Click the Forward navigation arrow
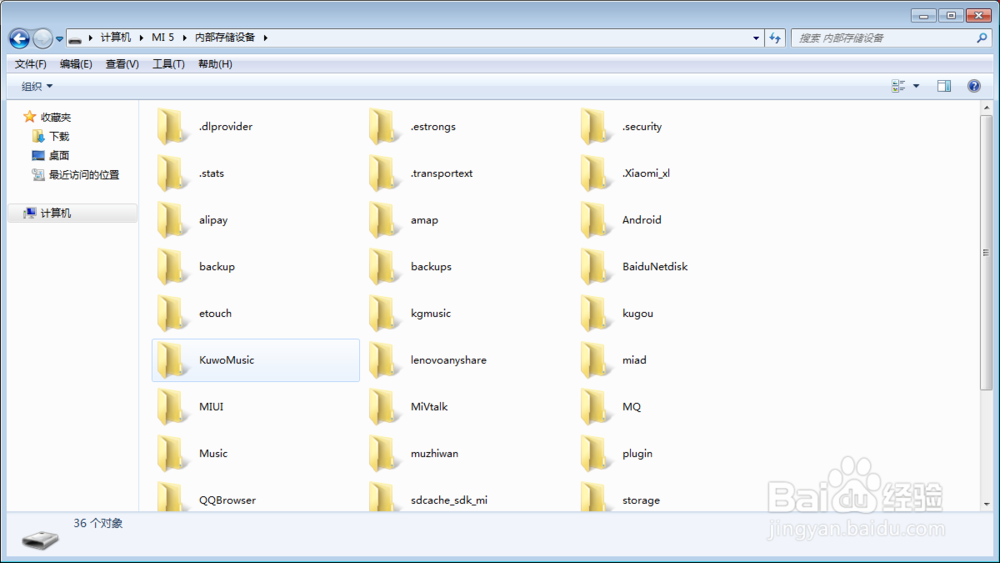This screenshot has width=1000, height=563. pos(43,39)
